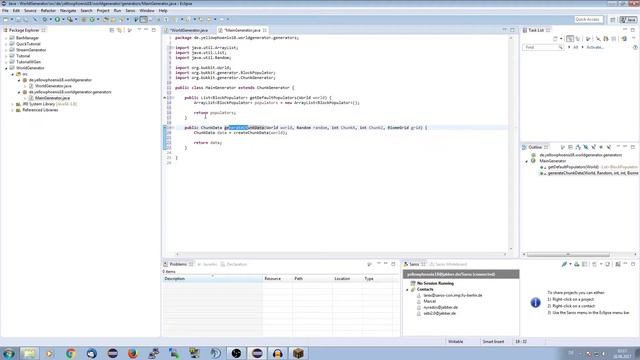The height and width of the screenshot is (360, 640).
Task: Open dropdown arrow next to New button
Action: [11, 19]
